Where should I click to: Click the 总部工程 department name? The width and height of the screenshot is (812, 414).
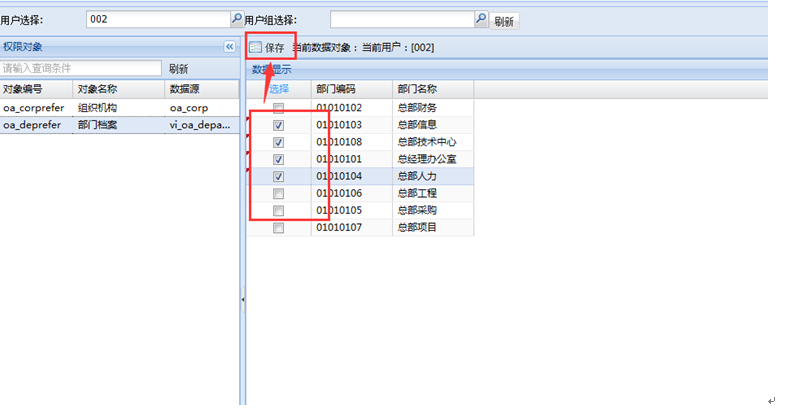click(x=417, y=193)
